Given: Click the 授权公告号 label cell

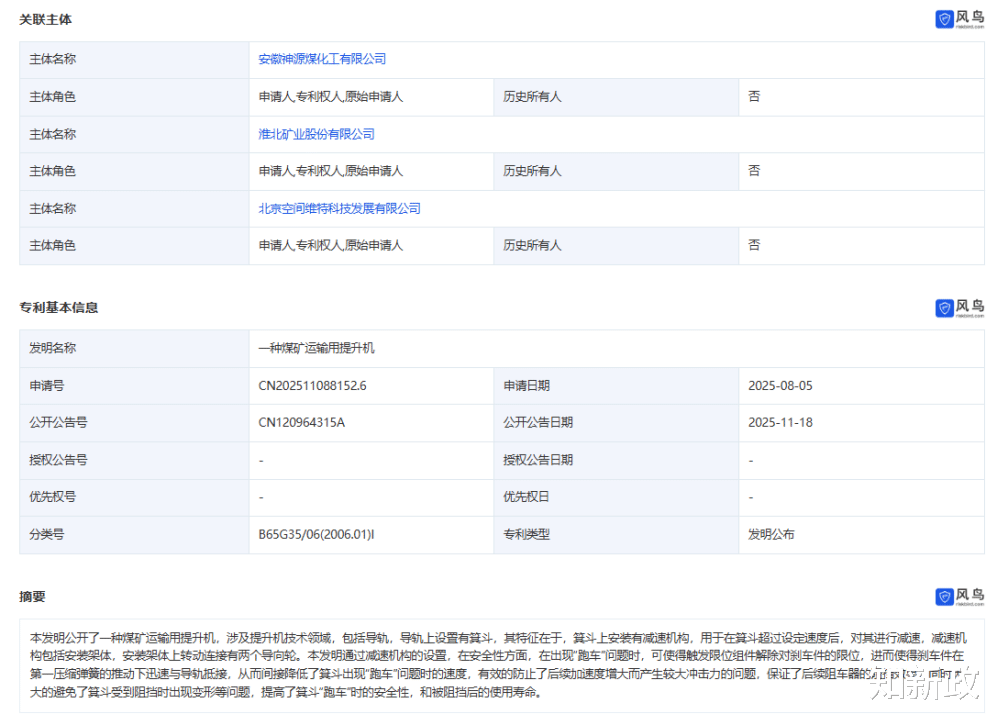Looking at the screenshot, I should coord(134,460).
